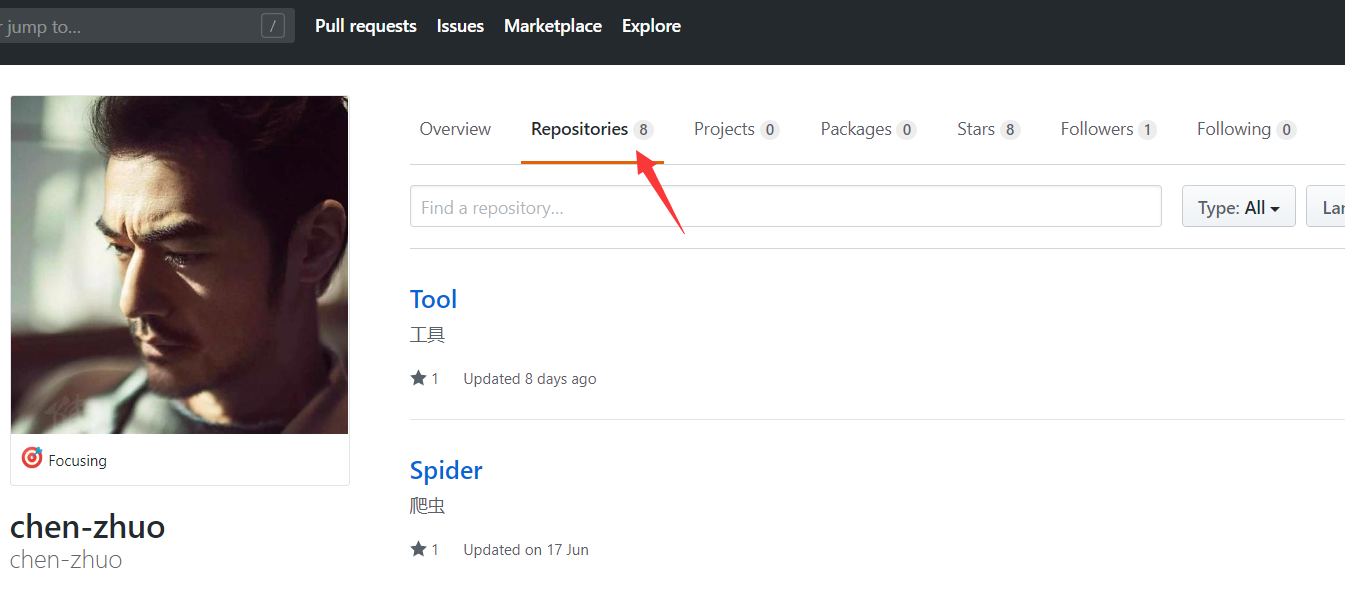This screenshot has height=590, width=1345.
Task: Focus the Find a repository search field
Action: [785, 207]
